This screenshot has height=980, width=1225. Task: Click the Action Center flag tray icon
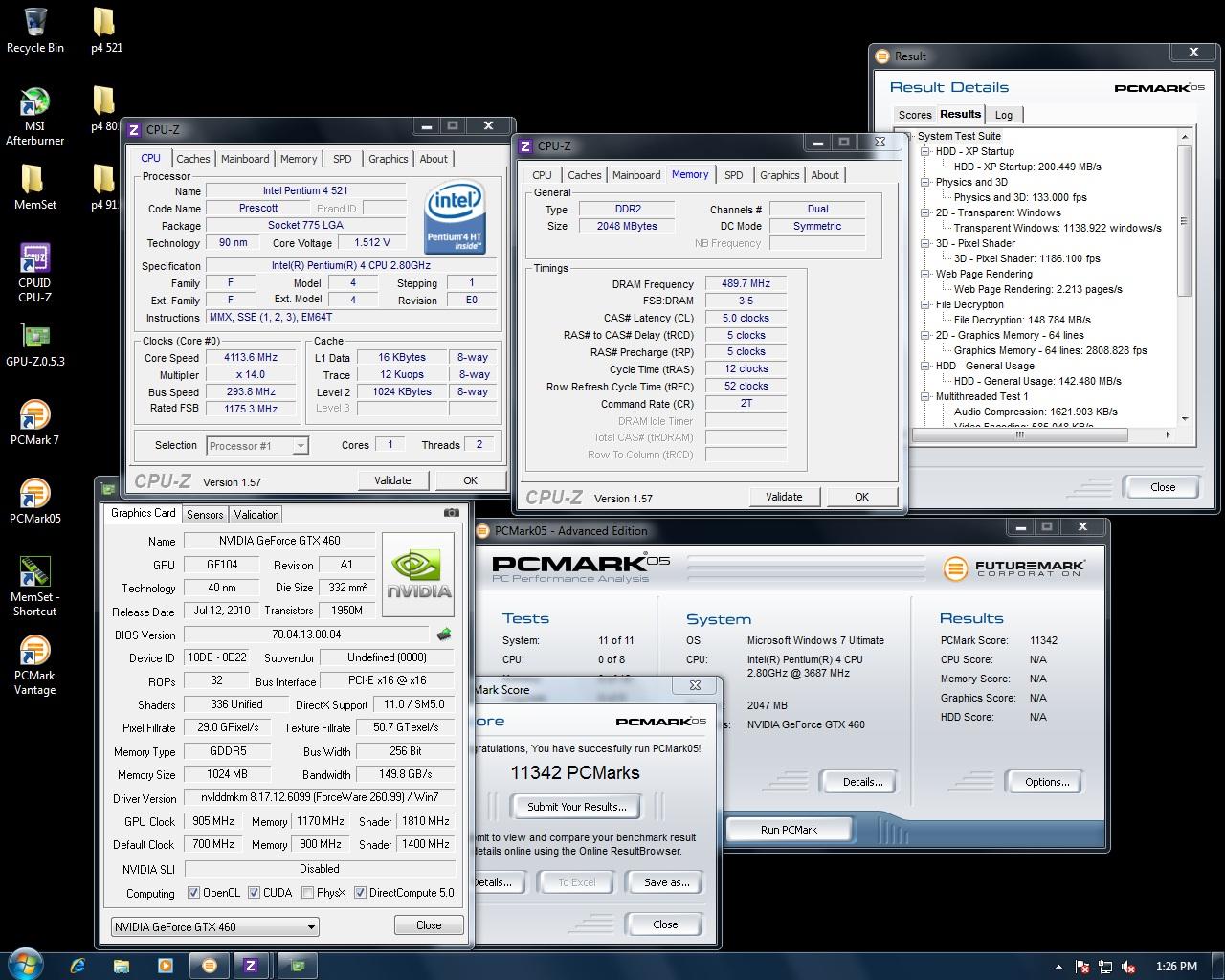tap(1082, 967)
